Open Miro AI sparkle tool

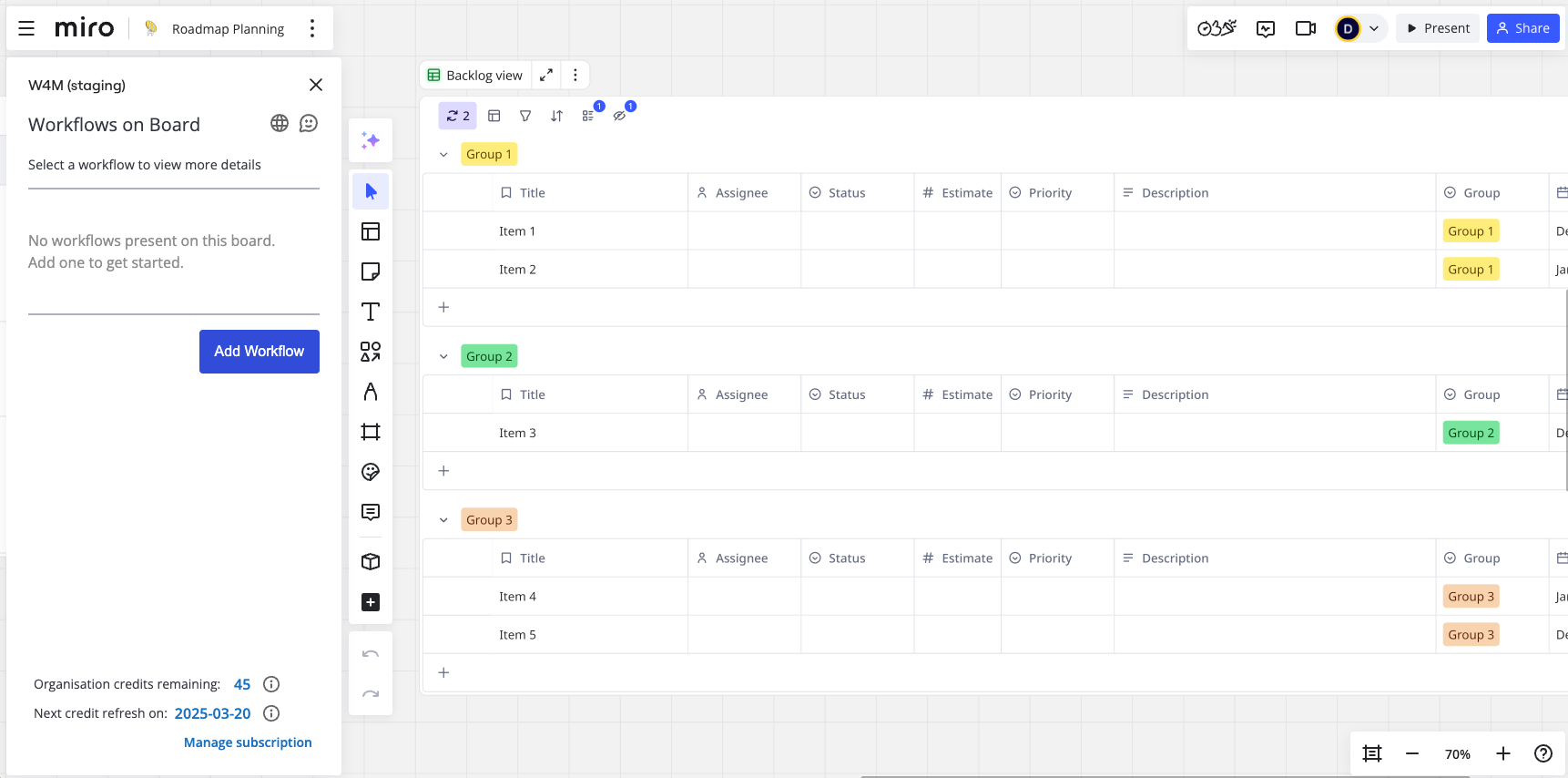tap(371, 140)
